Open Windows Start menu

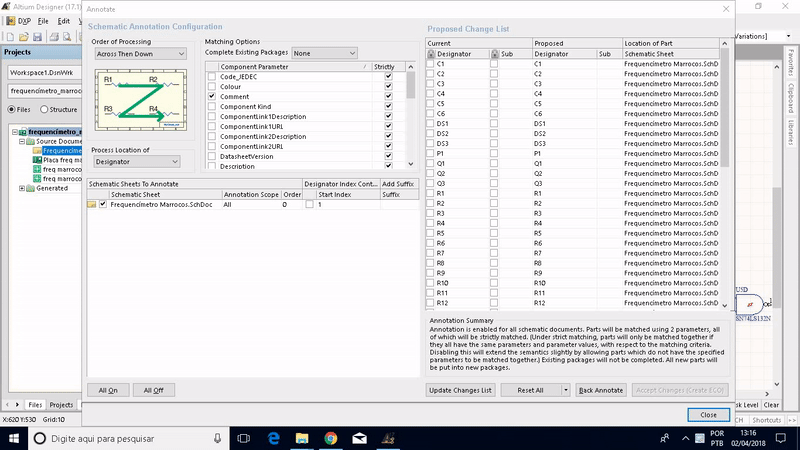coord(14,438)
